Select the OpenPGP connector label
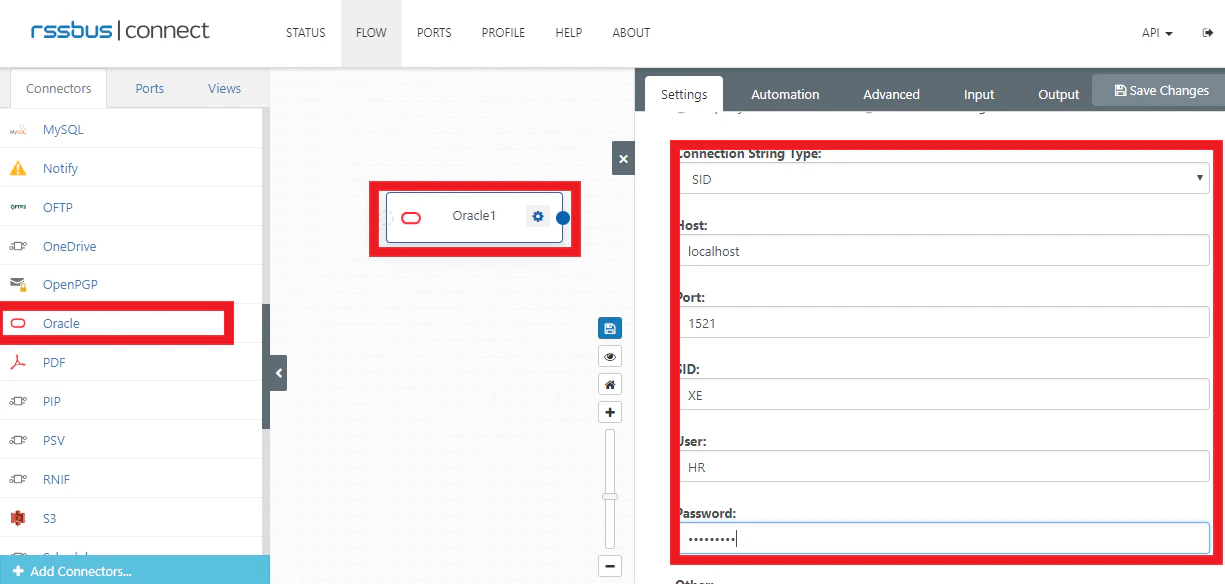Viewport: 1225px width, 584px height. coord(68,285)
